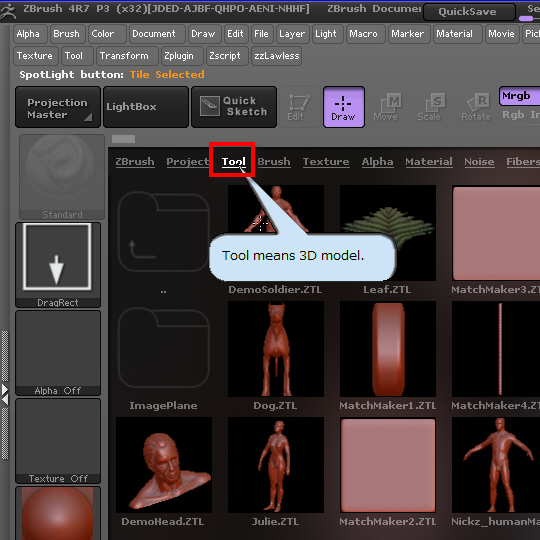The width and height of the screenshot is (540, 540).
Task: Open the DragRect stroke selector
Action: (58, 264)
